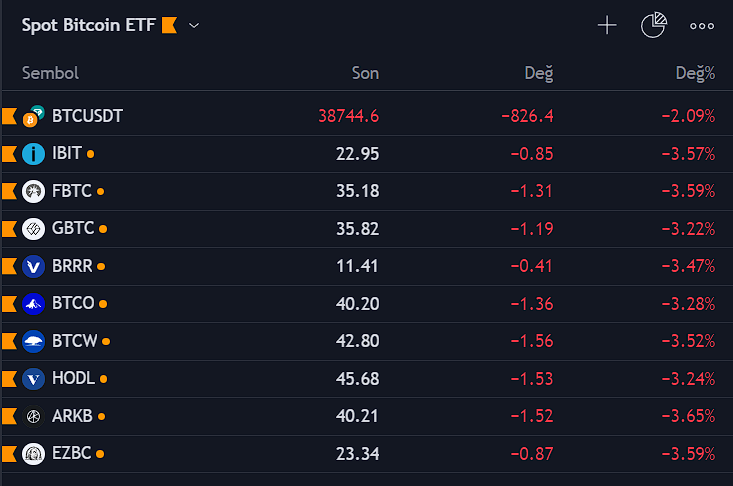Image resolution: width=733 pixels, height=486 pixels.
Task: Toggle the orange flag next to IBIT
Action: (x=9, y=154)
